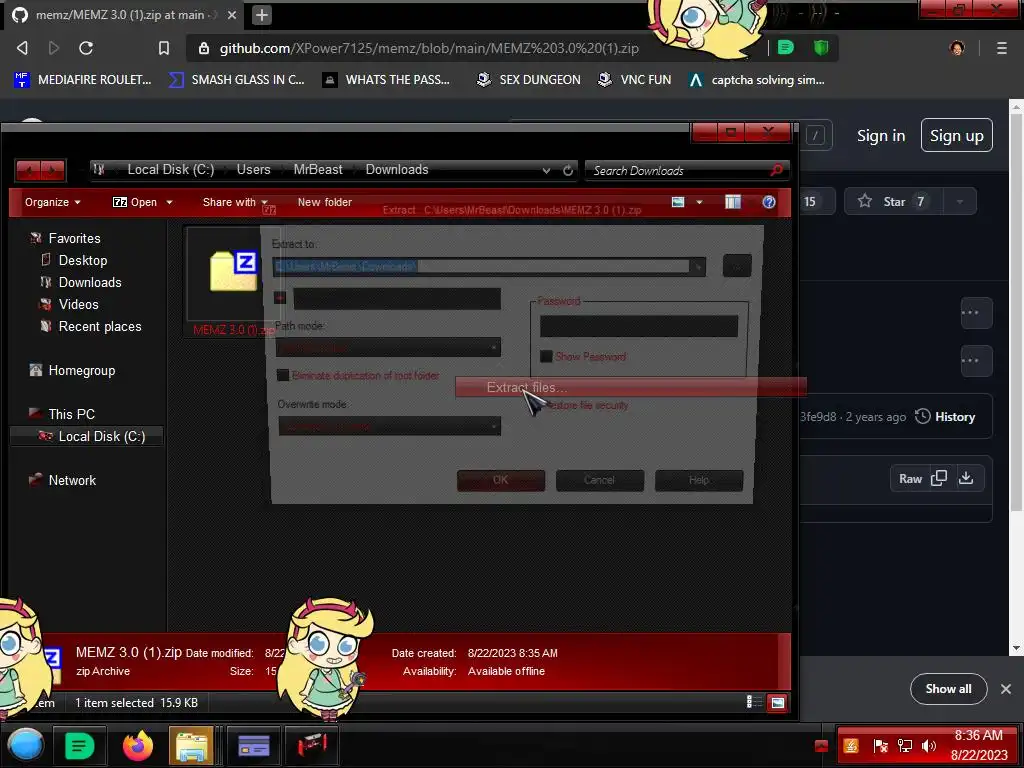This screenshot has height=768, width=1024.
Task: Open Firefox from the taskbar
Action: pos(138,745)
